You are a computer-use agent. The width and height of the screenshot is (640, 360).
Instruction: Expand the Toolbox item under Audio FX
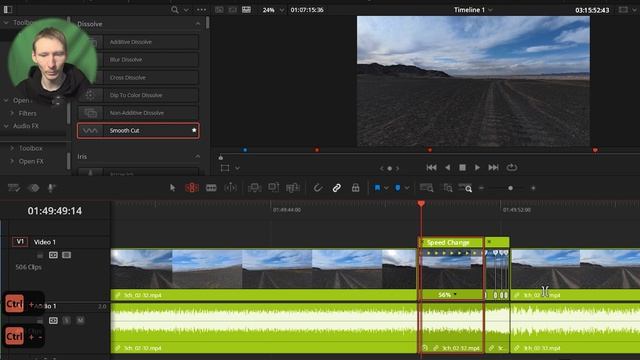click(x=12, y=148)
